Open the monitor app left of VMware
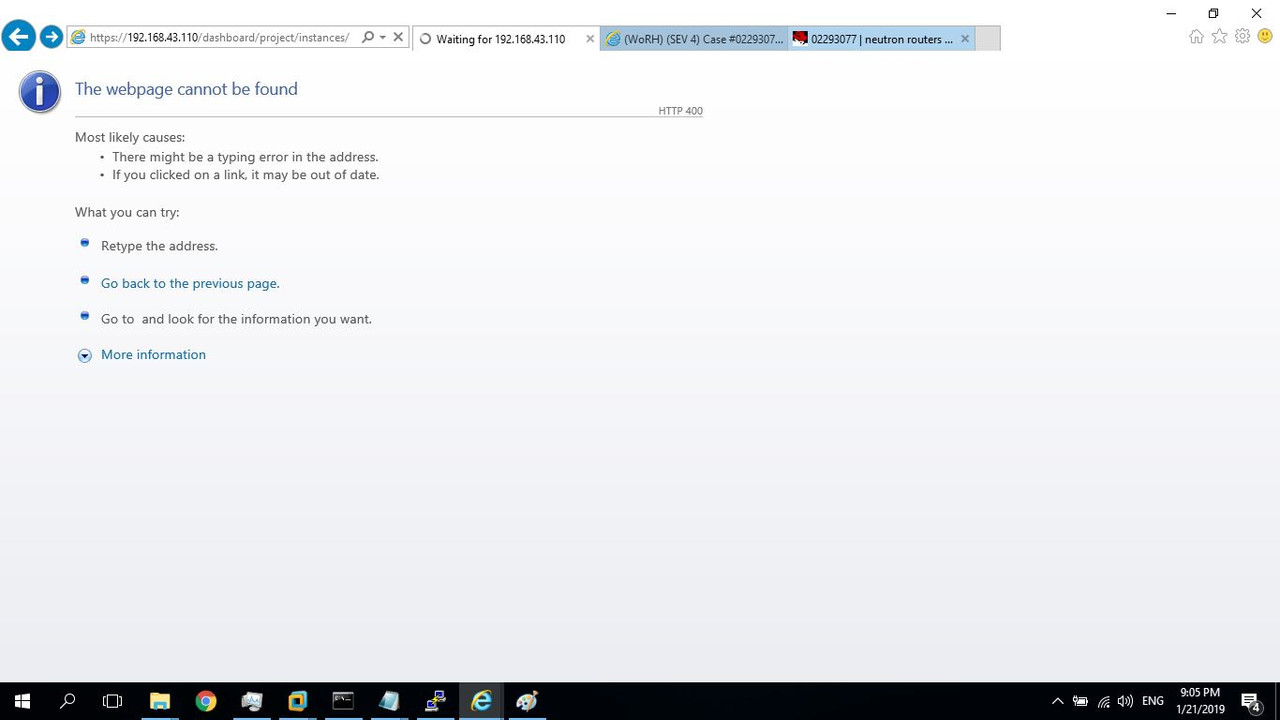This screenshot has height=720, width=1280. tap(252, 701)
